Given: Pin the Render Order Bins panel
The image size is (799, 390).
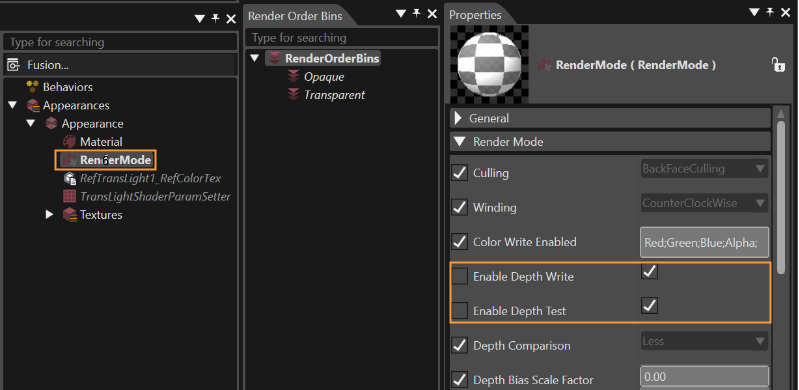Looking at the screenshot, I should [416, 14].
